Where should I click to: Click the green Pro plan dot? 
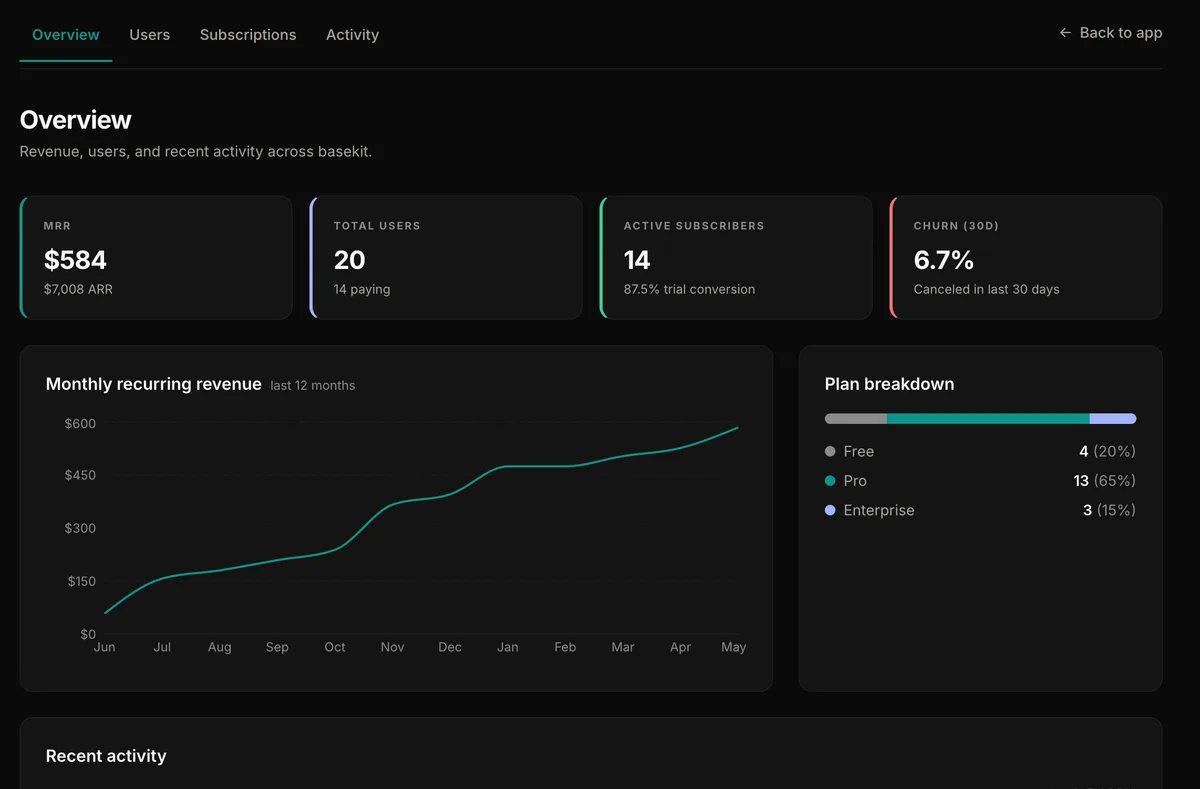click(x=830, y=481)
